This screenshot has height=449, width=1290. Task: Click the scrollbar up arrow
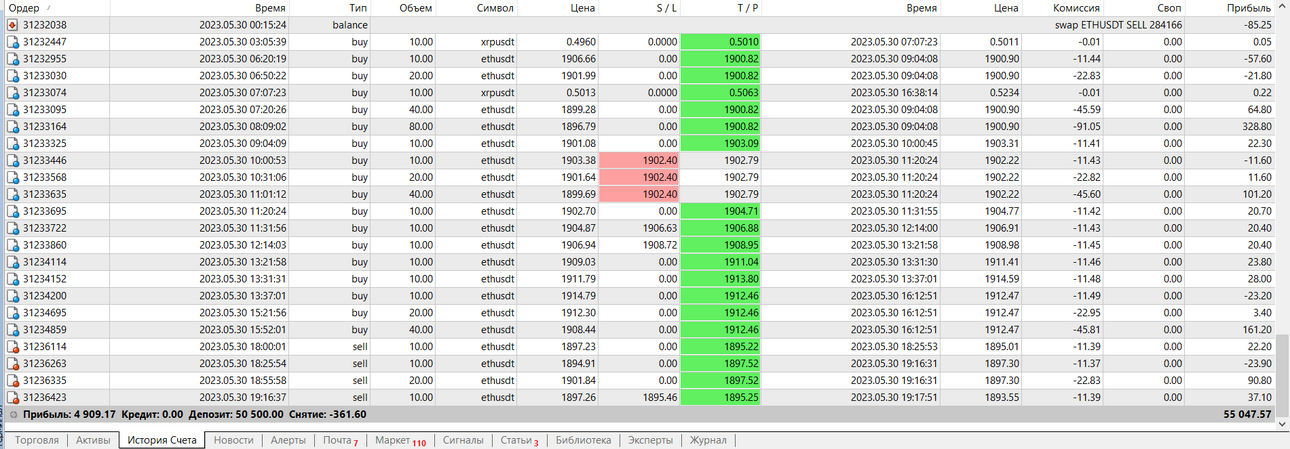tap(1283, 8)
